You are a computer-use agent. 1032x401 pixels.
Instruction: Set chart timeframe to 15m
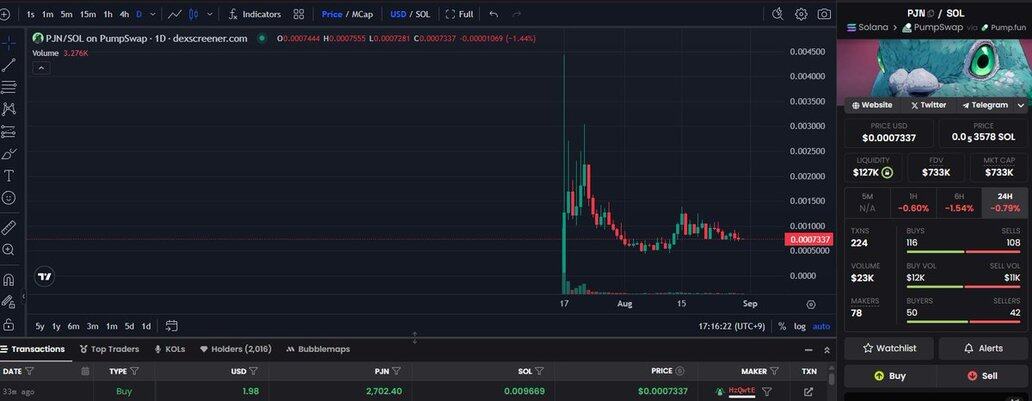(x=88, y=14)
